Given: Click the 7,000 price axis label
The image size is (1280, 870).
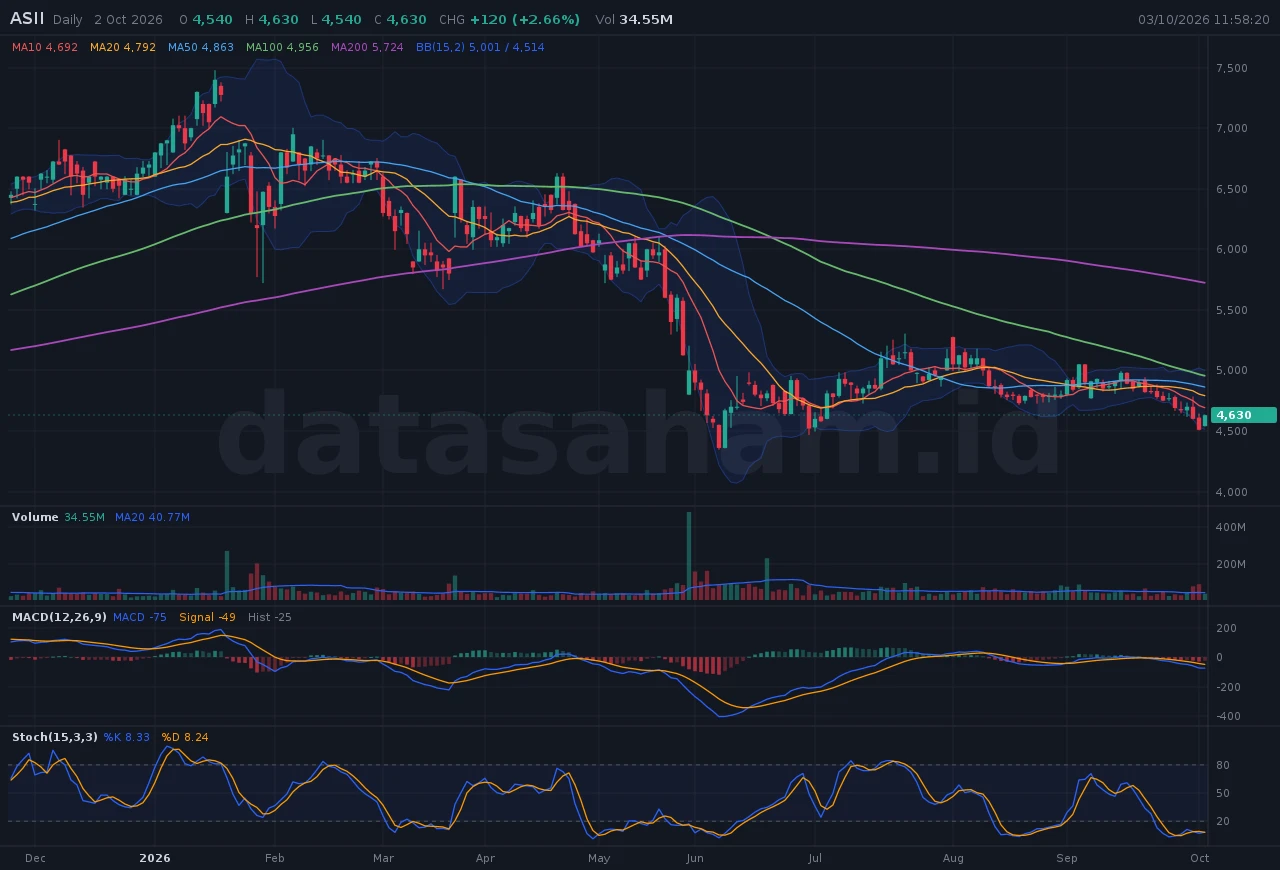Looking at the screenshot, I should coord(1231,128).
